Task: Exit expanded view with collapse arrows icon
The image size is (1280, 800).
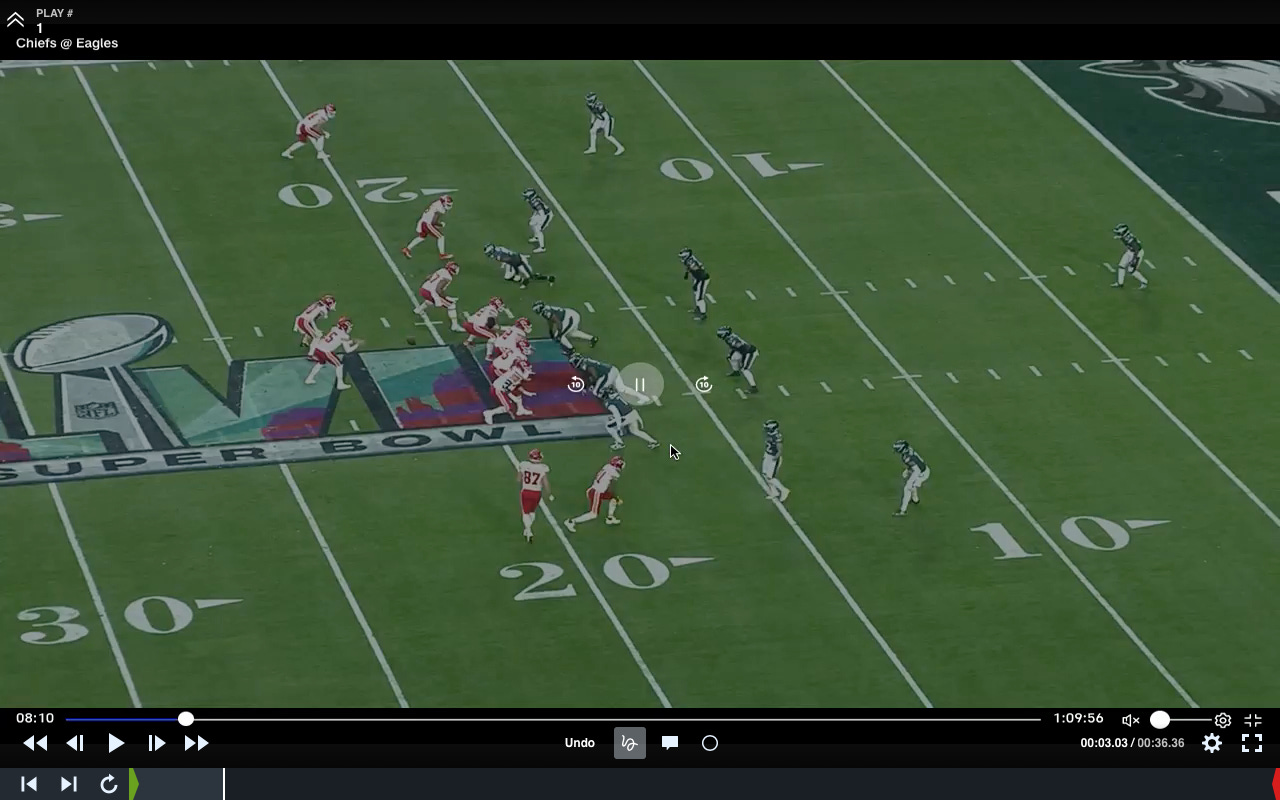Action: [x=1253, y=720]
